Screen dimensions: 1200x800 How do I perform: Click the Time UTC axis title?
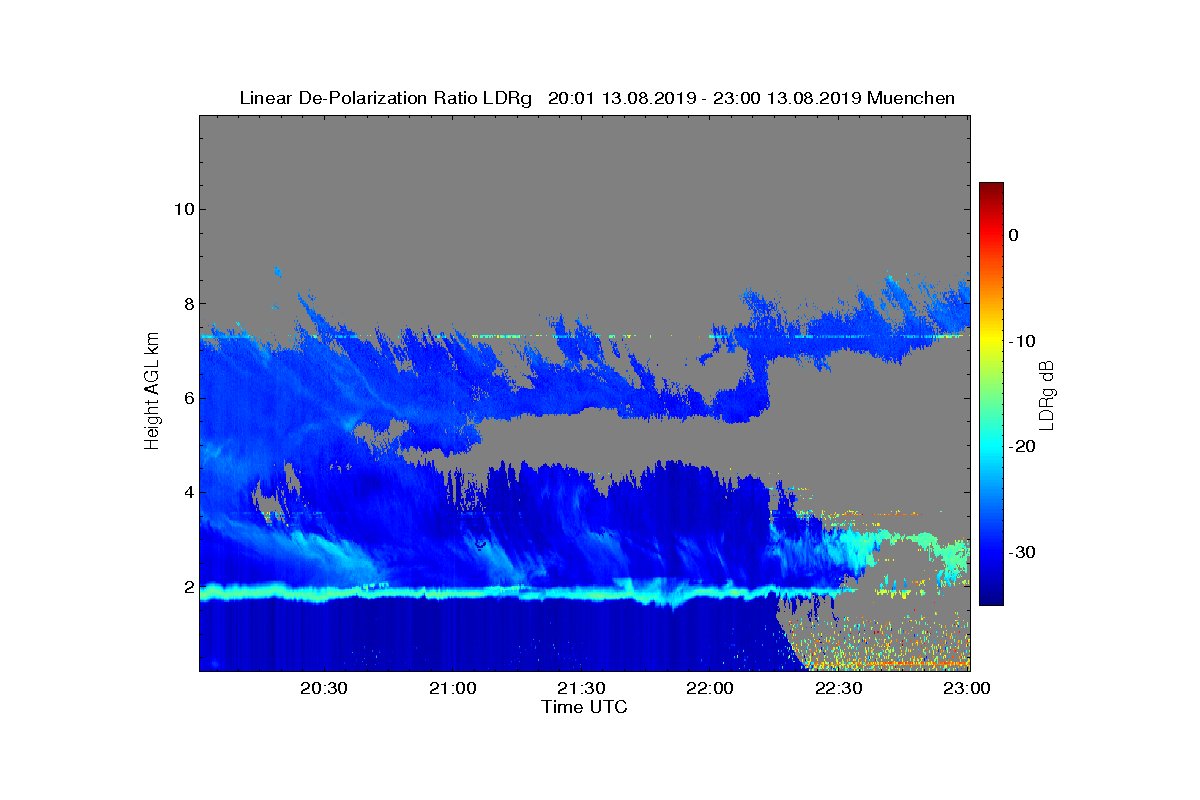[x=585, y=707]
